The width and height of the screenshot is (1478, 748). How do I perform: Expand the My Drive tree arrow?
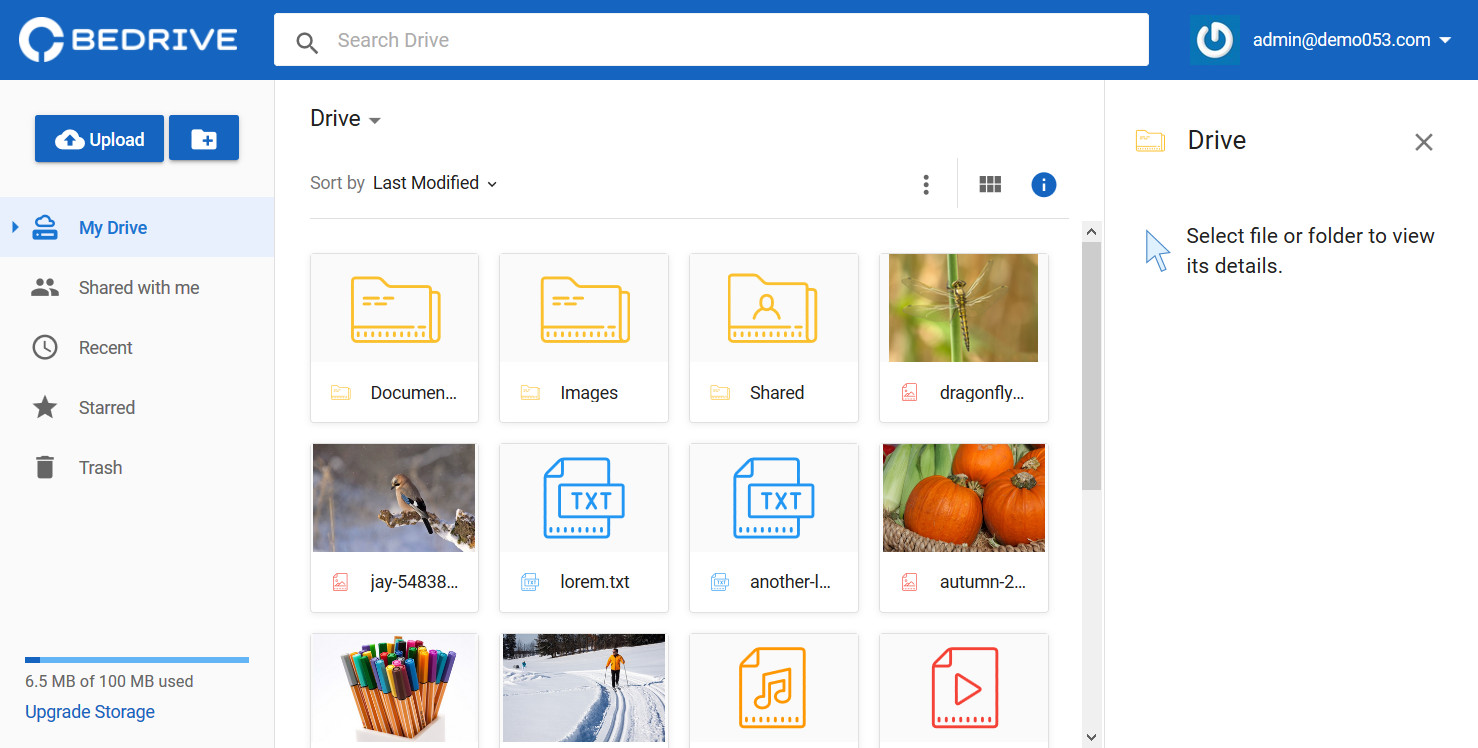coord(15,227)
